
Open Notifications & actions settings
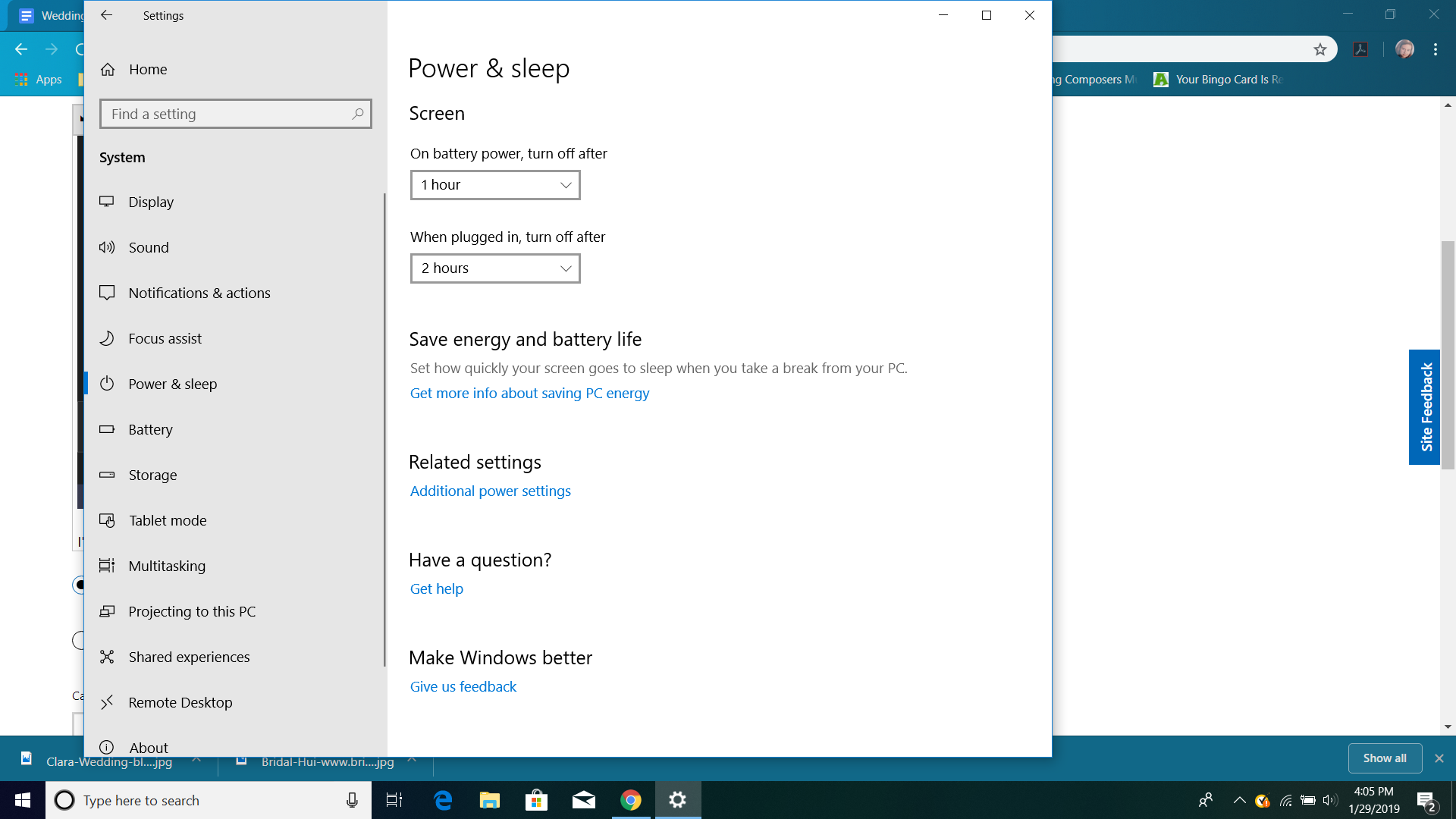coord(199,293)
